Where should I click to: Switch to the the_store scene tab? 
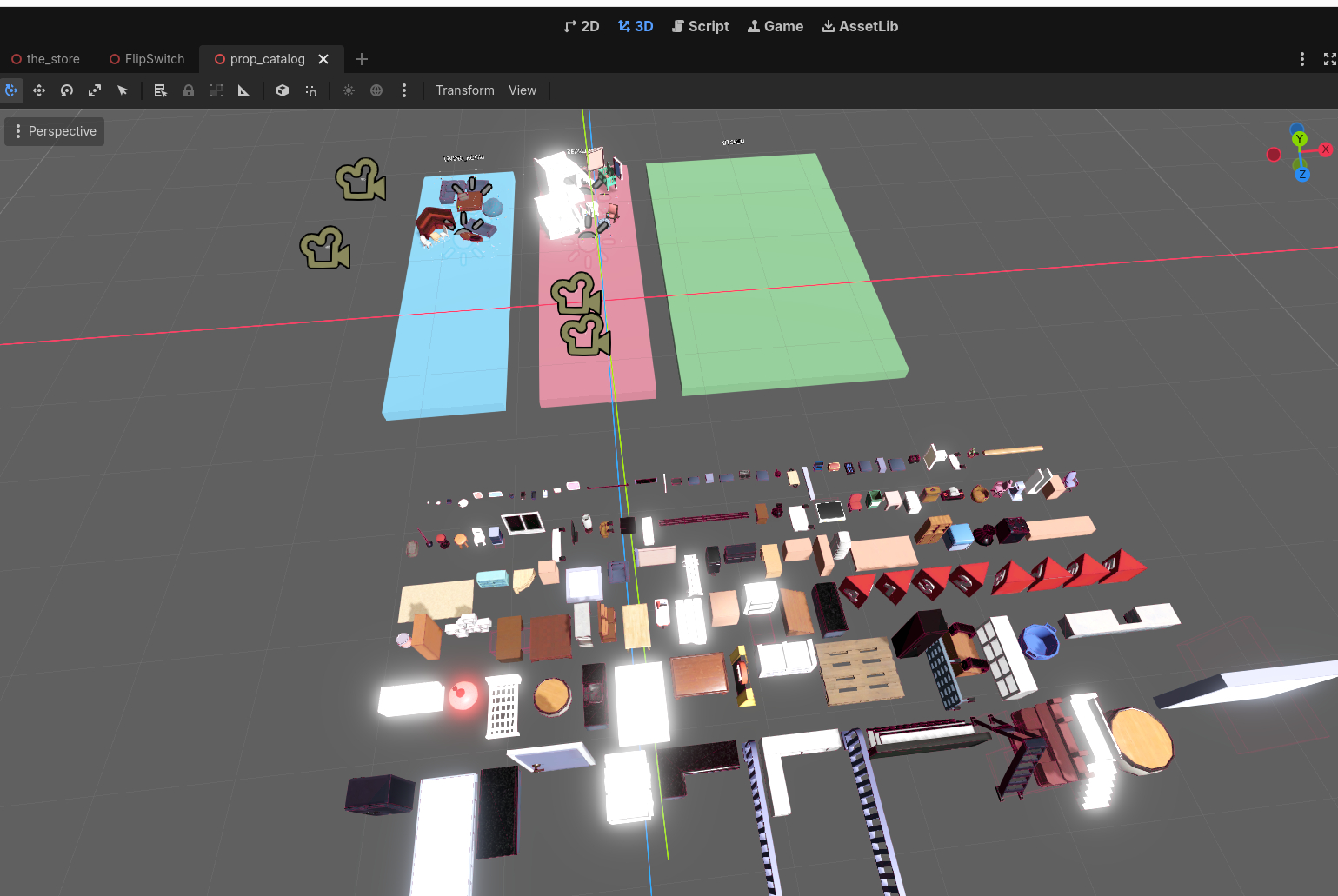(x=52, y=59)
